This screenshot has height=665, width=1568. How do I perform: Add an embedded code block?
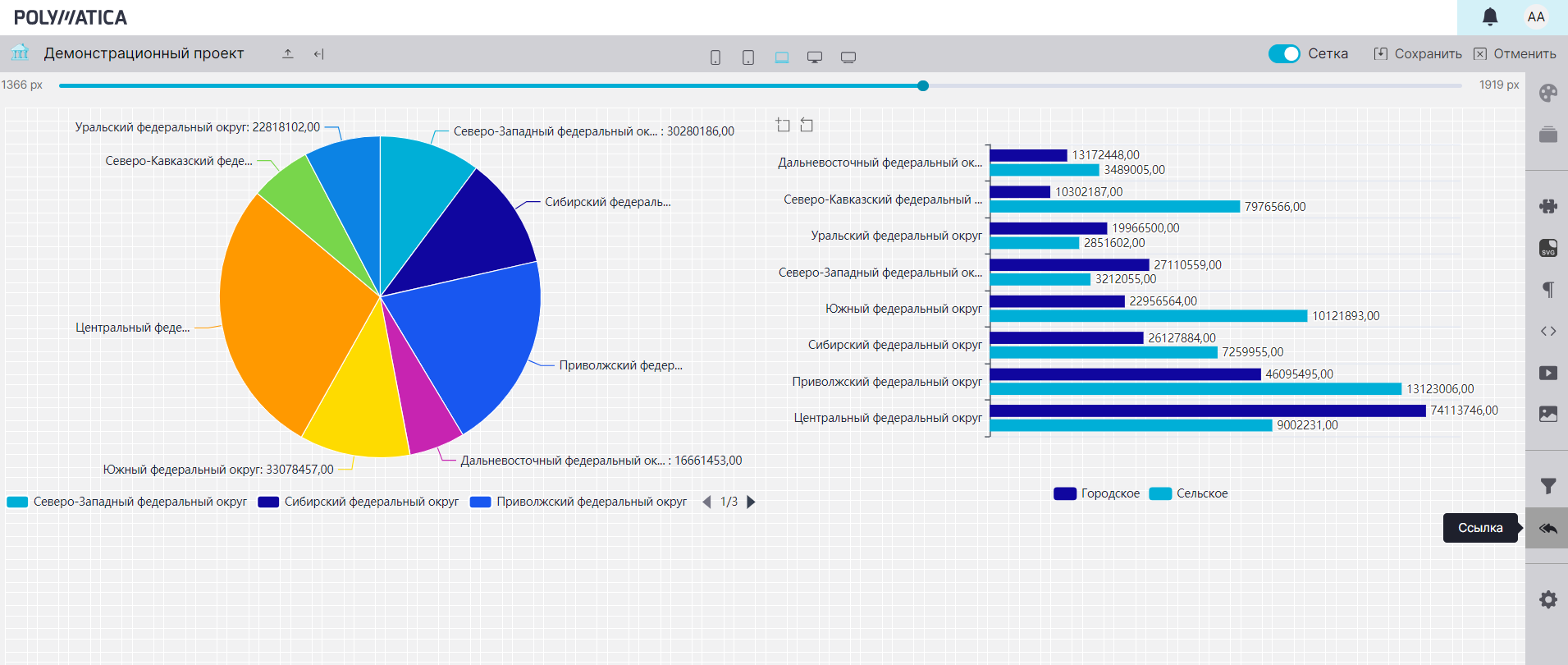(1547, 331)
